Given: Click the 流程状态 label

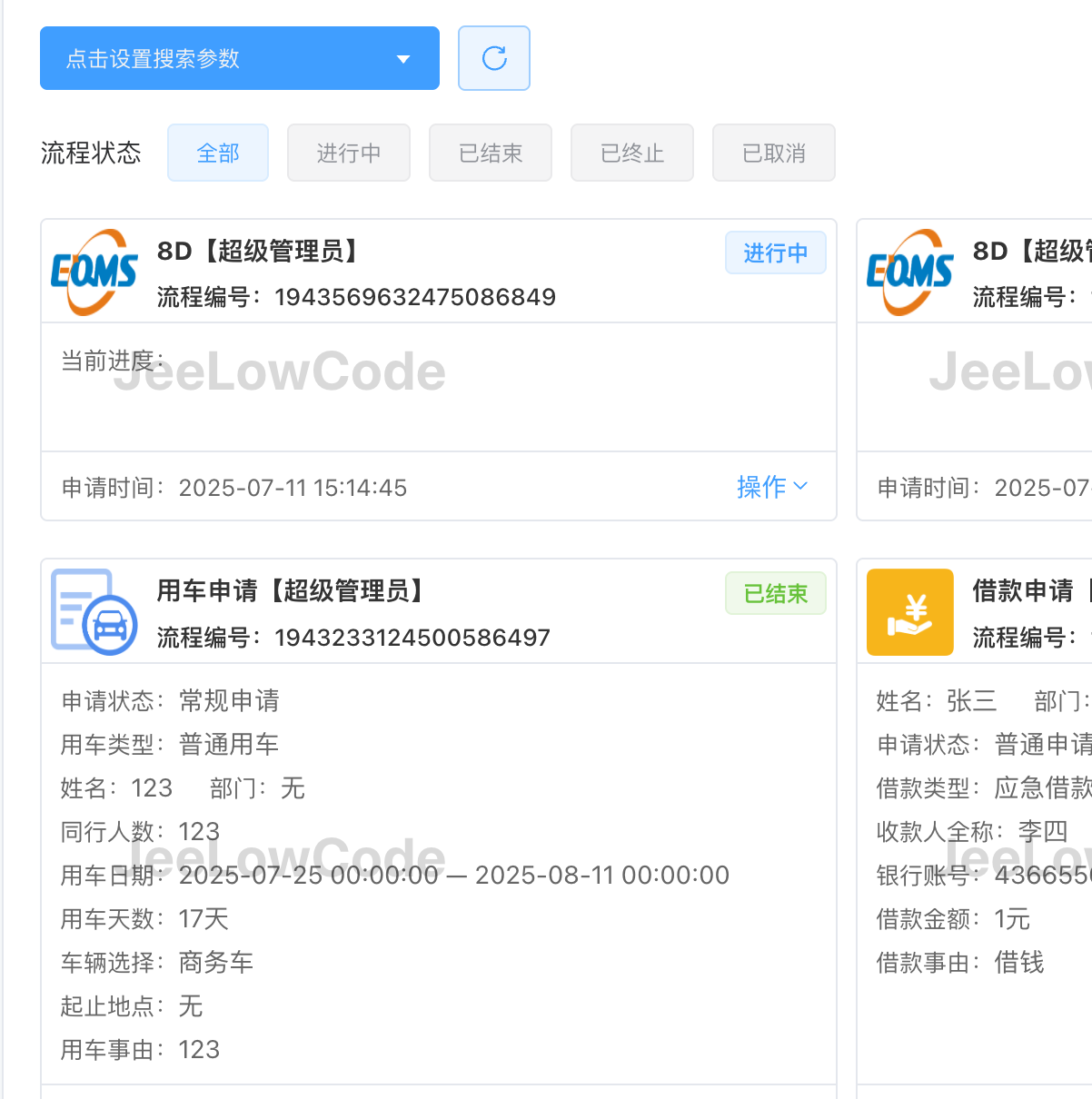Looking at the screenshot, I should pyautogui.click(x=91, y=153).
